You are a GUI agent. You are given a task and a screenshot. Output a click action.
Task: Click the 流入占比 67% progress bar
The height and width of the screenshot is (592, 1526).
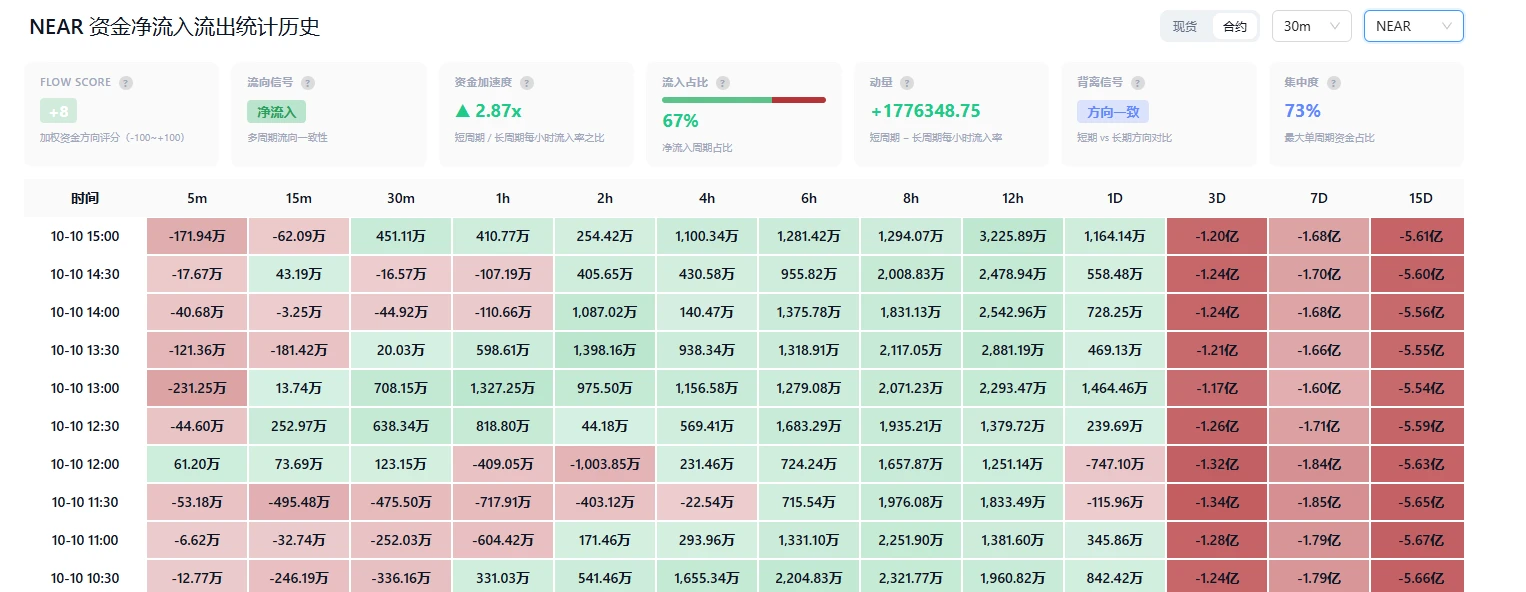coord(744,100)
